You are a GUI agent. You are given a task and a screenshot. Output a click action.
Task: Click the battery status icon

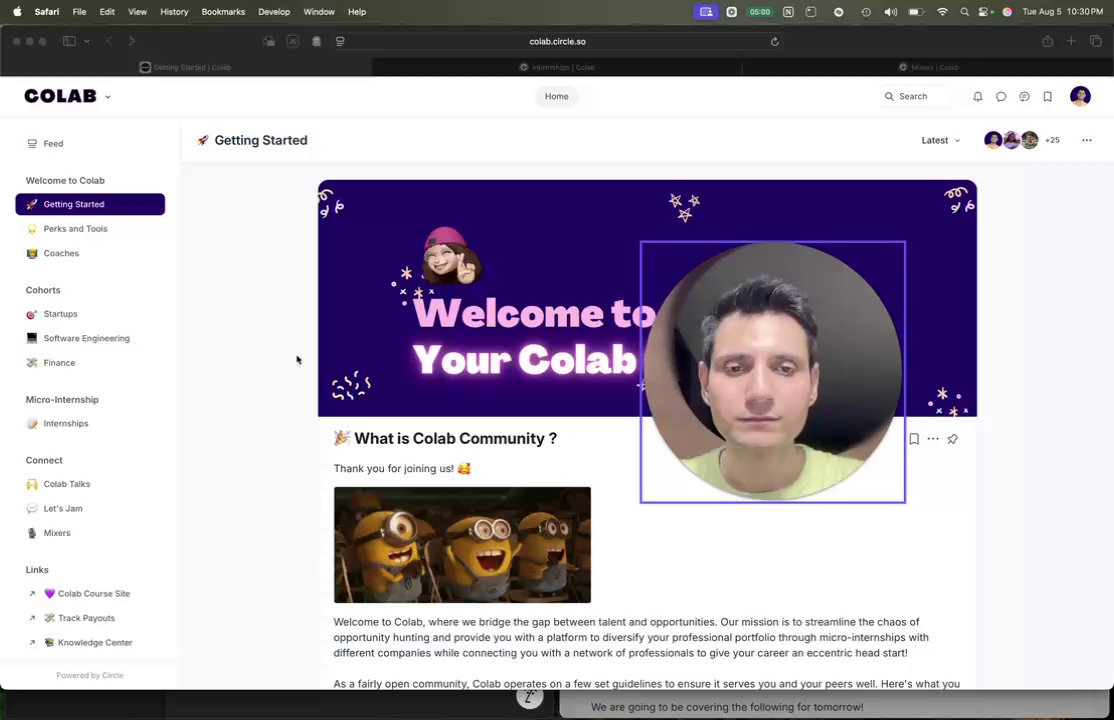tap(916, 12)
